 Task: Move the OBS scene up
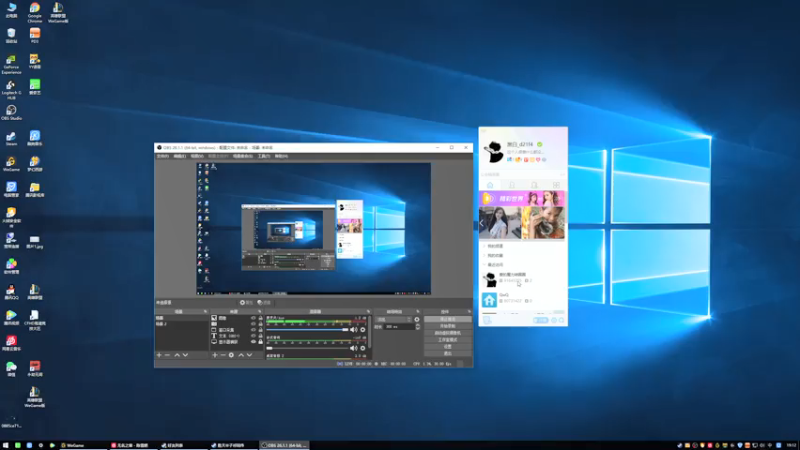[177, 355]
